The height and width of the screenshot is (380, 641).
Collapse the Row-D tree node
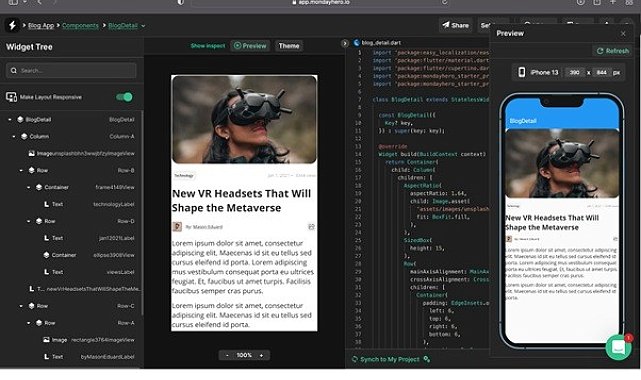[29, 221]
